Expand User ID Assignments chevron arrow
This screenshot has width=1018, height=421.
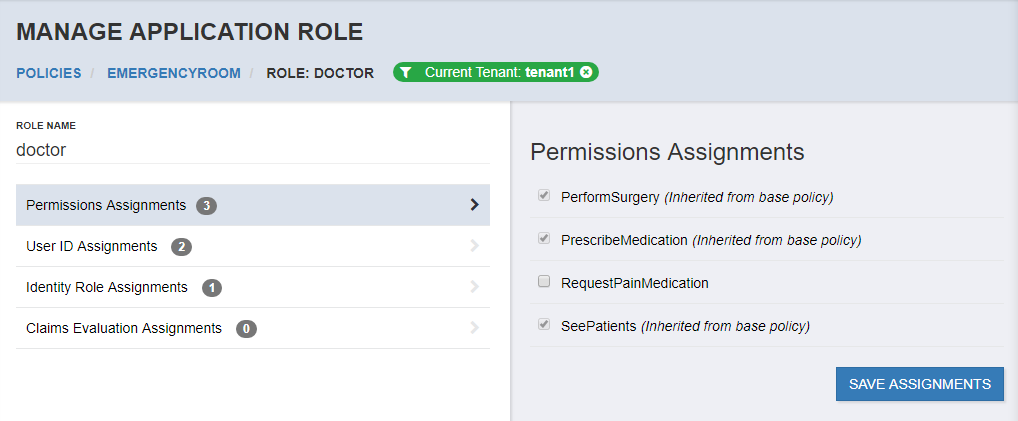475,246
